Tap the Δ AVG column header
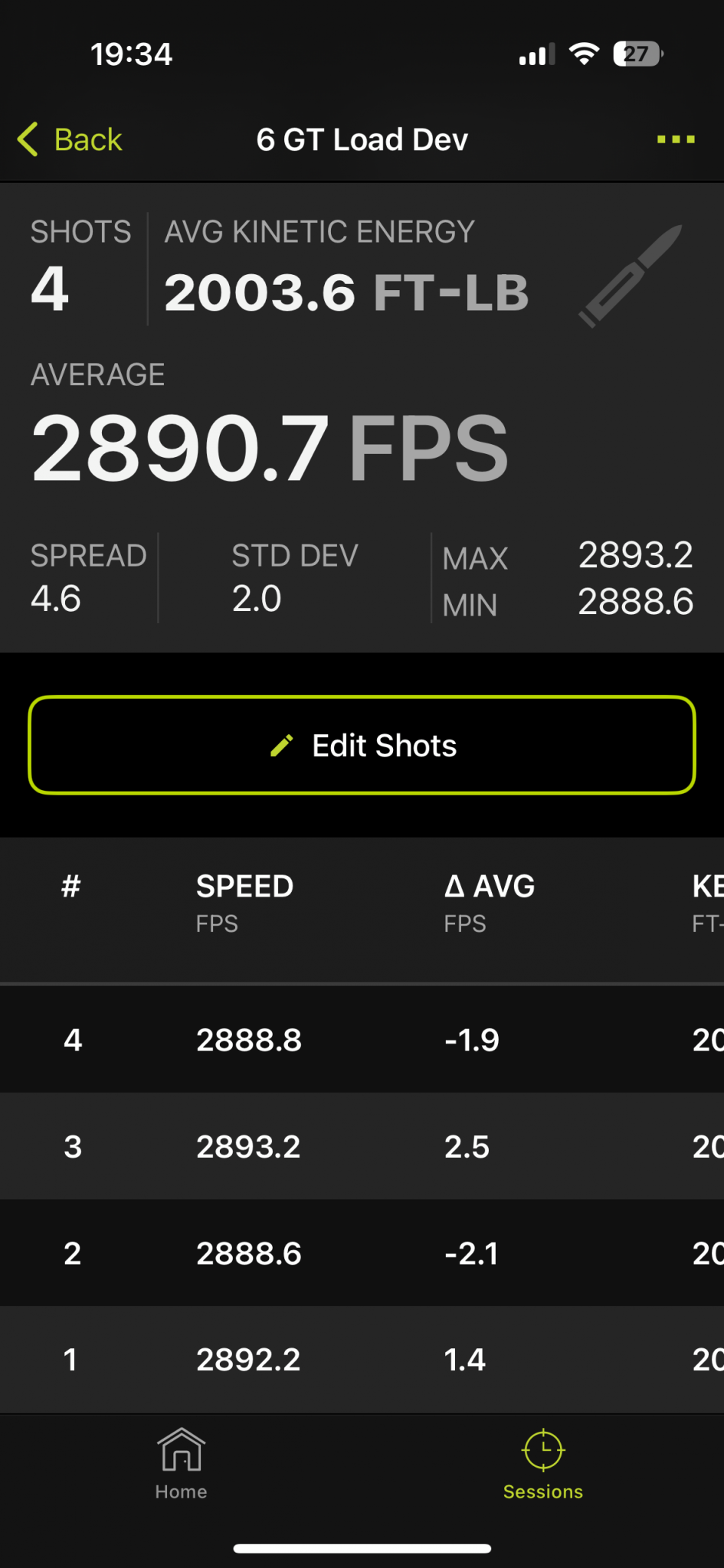 click(x=490, y=887)
